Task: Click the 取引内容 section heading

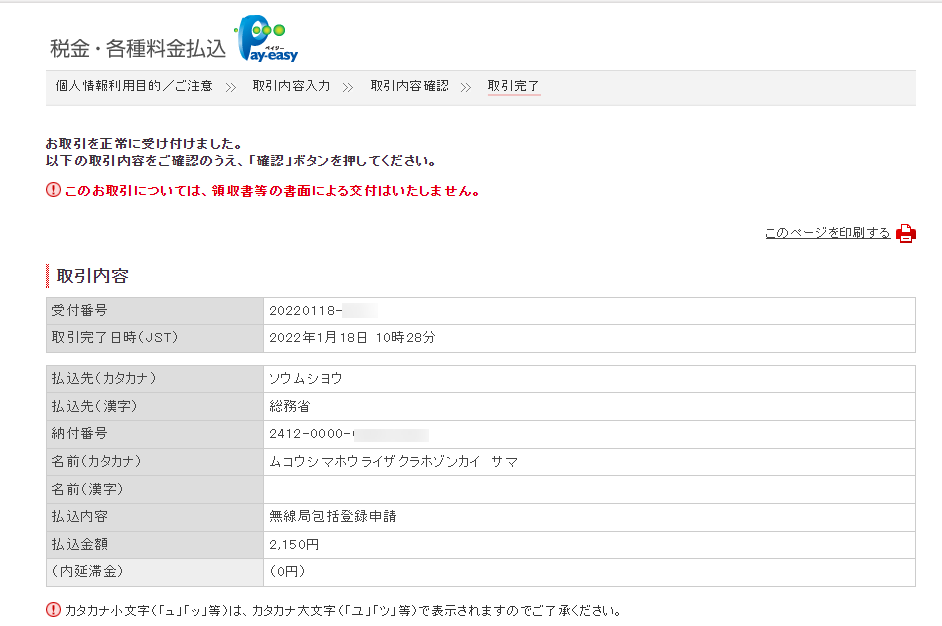Action: [x=93, y=276]
